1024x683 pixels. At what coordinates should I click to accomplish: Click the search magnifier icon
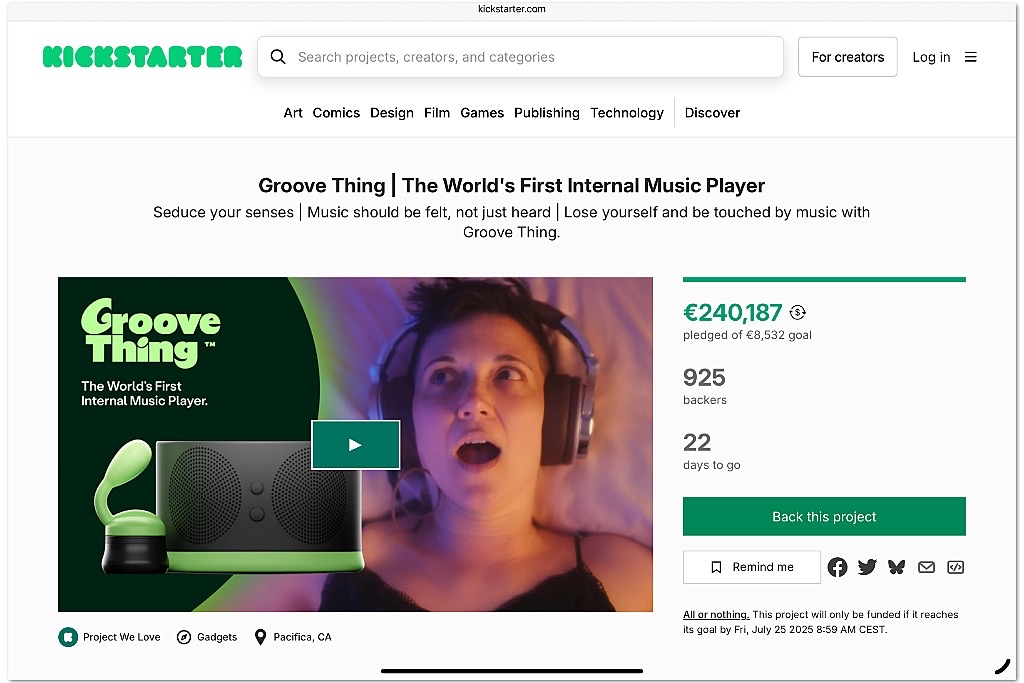[278, 57]
